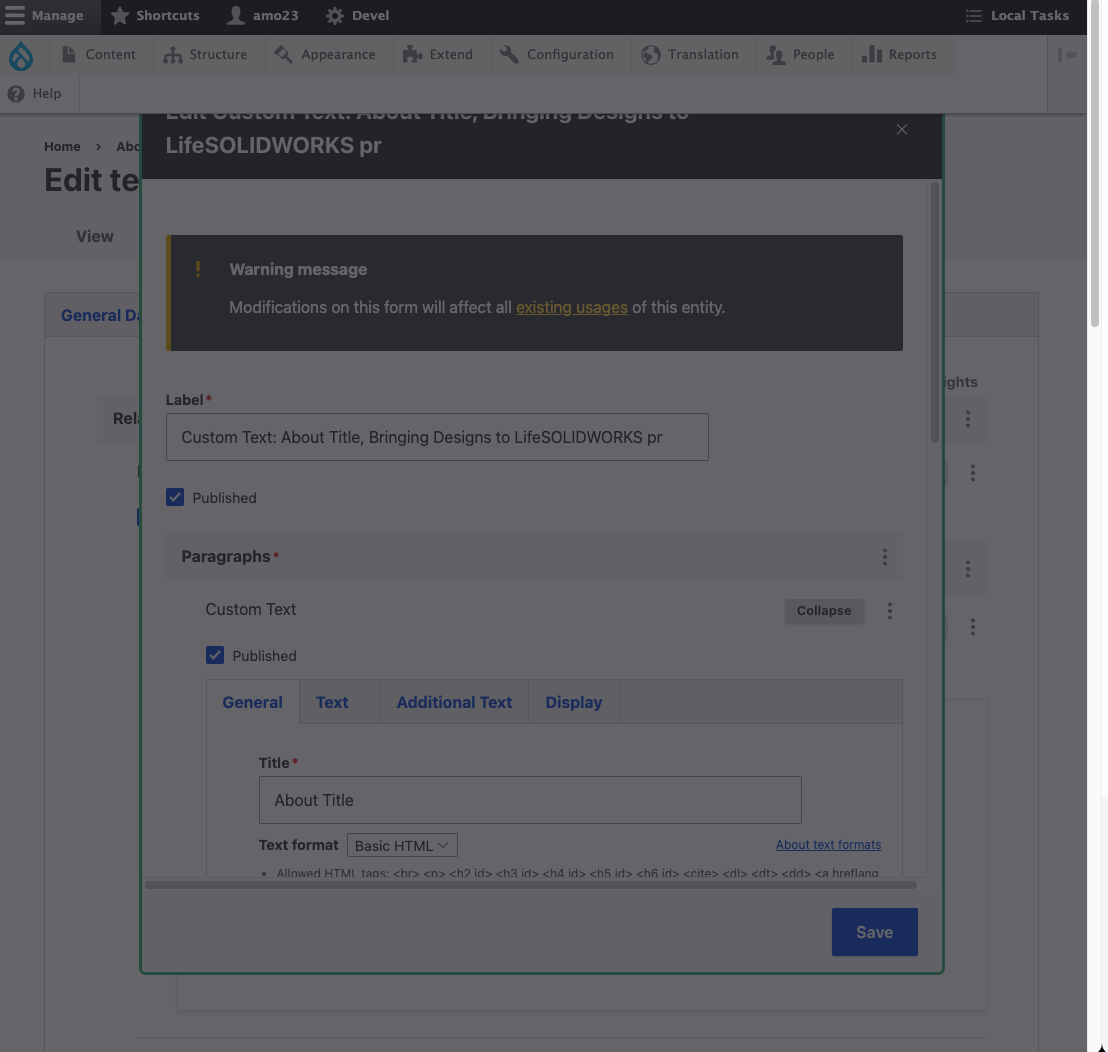Viewport: 1108px width, 1052px height.
Task: Open the People admin section
Action: click(776, 55)
